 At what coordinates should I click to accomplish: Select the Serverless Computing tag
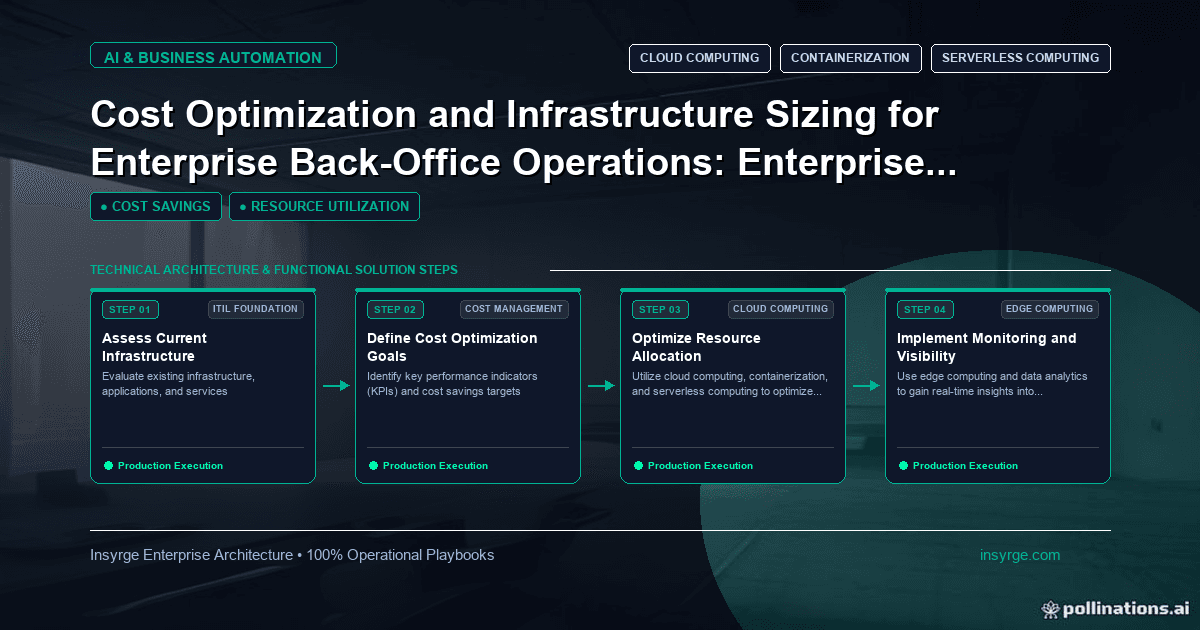1021,58
